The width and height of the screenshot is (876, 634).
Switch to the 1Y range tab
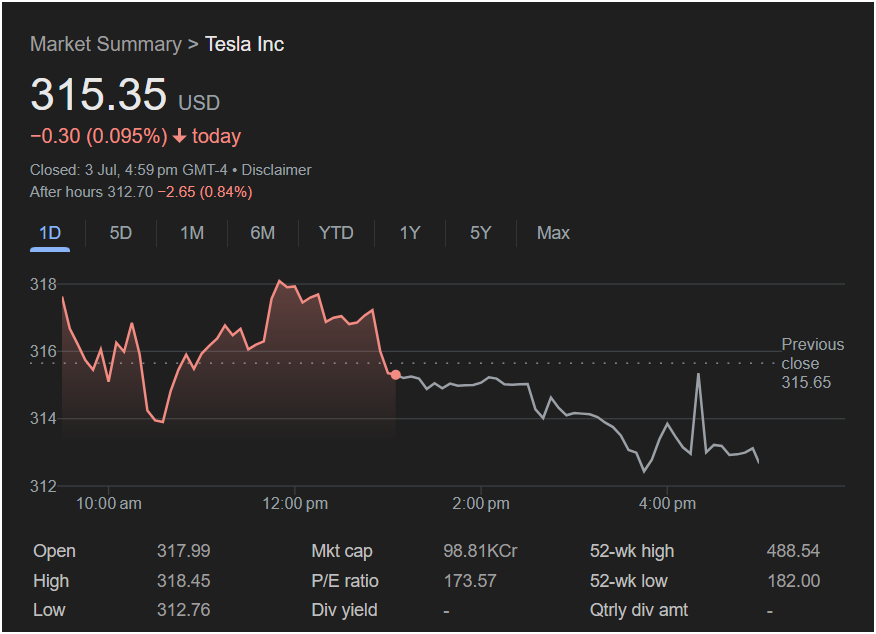click(410, 233)
